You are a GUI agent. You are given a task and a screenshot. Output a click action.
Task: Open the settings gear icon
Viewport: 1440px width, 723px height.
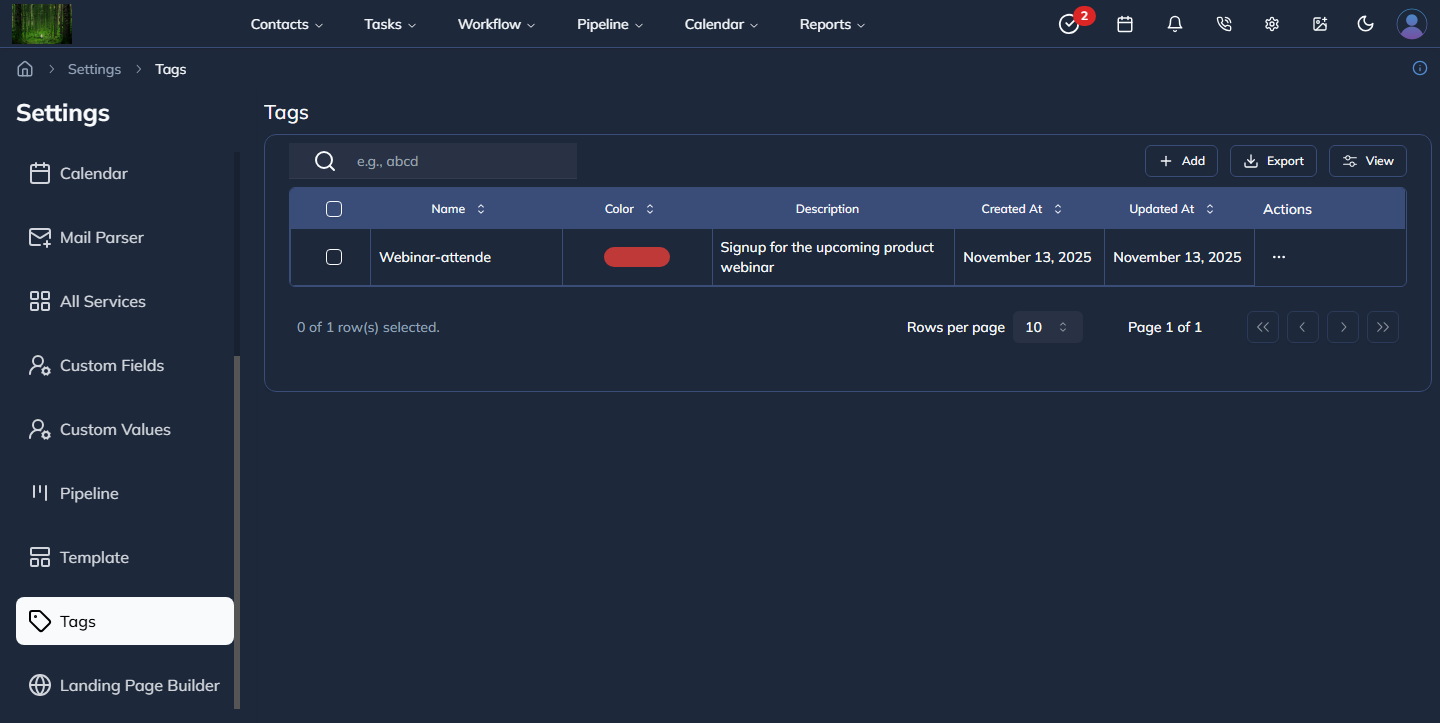[x=1272, y=24]
